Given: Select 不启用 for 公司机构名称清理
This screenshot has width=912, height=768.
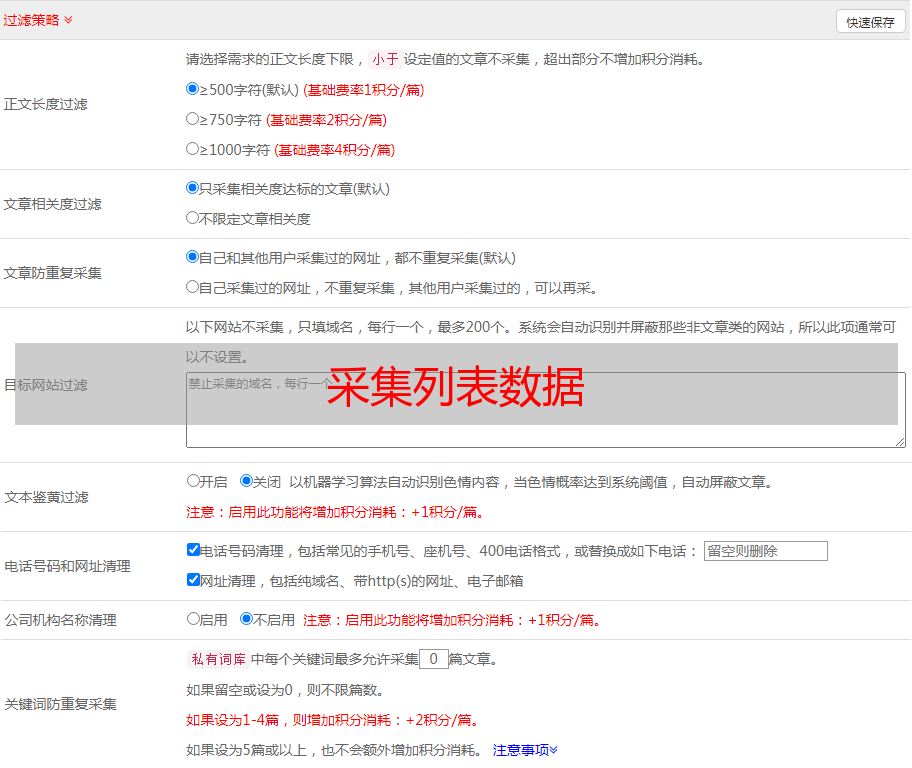Looking at the screenshot, I should coord(247,619).
